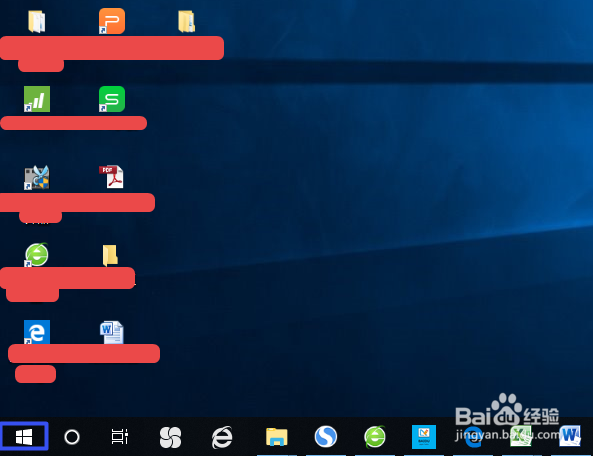Switch to Word on the taskbar
Screen dimensions: 593x456
tap(570, 436)
